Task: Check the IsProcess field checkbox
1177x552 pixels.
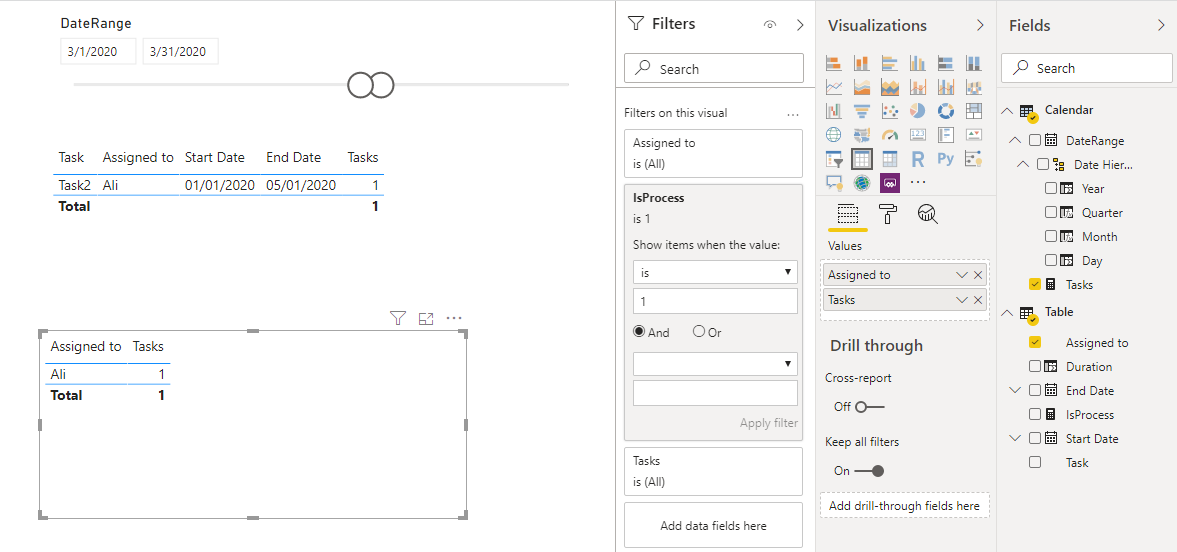Action: click(x=1035, y=415)
